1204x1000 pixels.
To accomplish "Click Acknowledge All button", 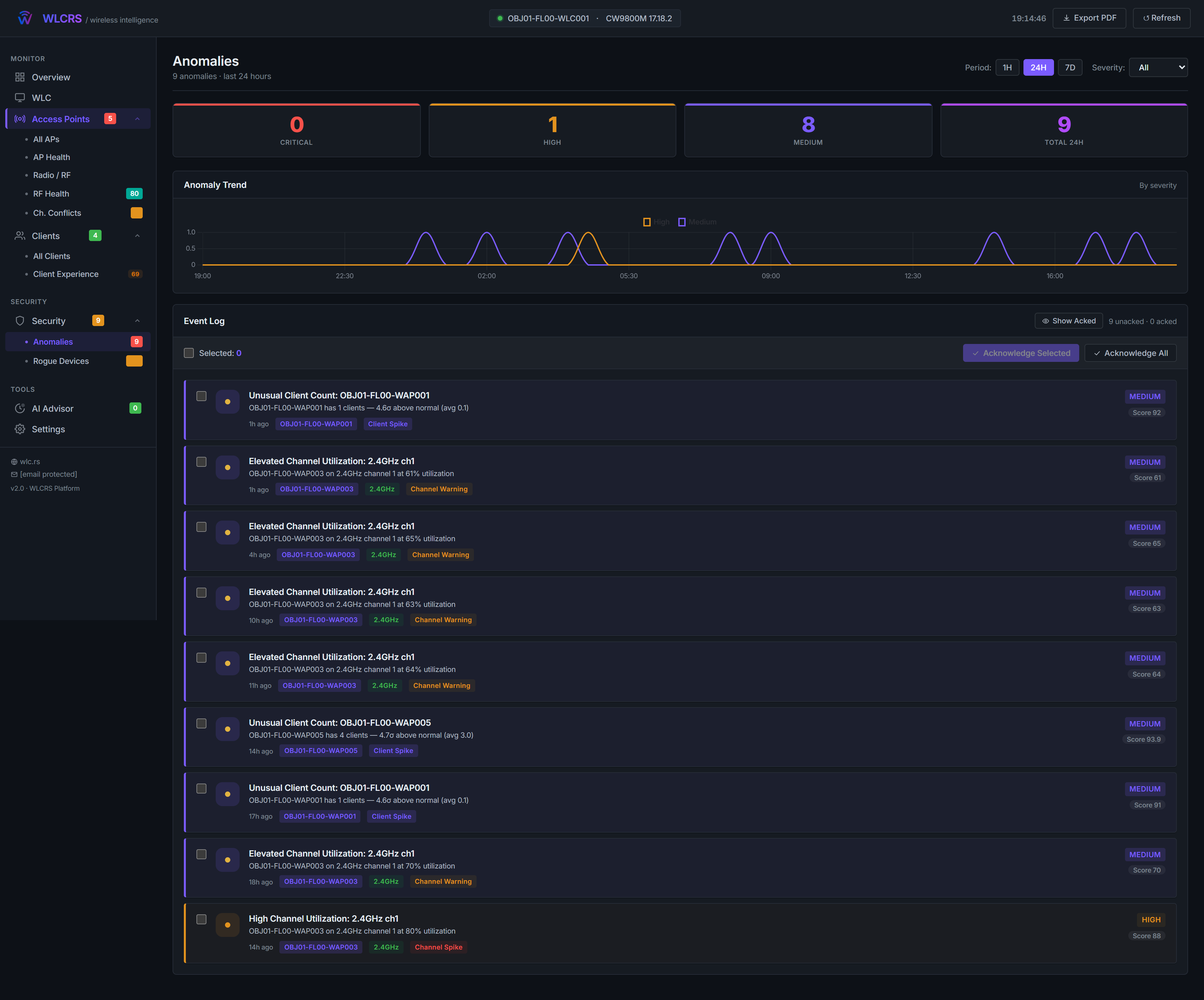I will pyautogui.click(x=1131, y=353).
